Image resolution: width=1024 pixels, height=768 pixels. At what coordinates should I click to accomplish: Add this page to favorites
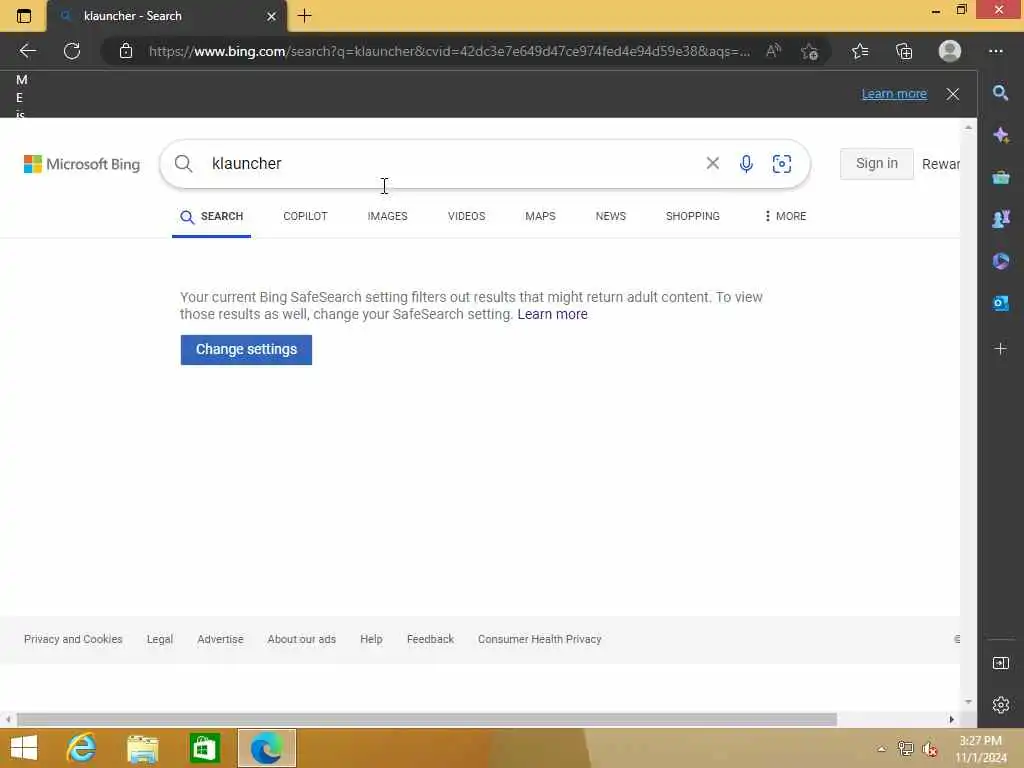809,51
